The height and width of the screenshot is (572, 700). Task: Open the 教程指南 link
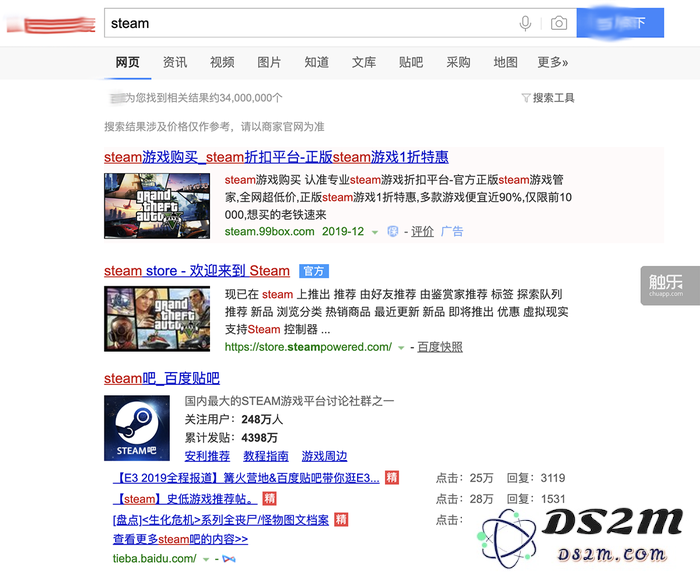click(266, 456)
